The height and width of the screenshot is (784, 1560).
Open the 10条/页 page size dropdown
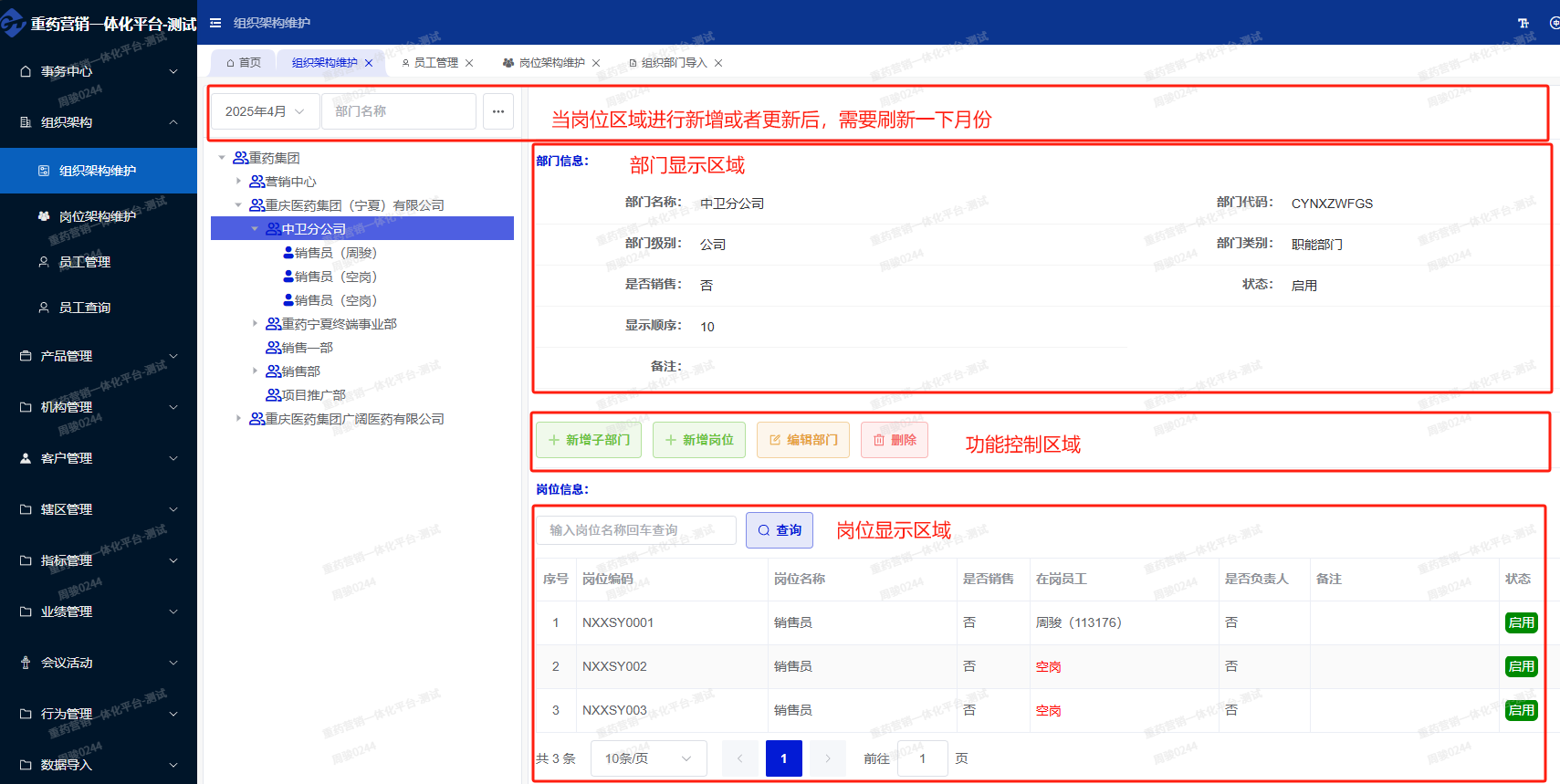point(649,758)
